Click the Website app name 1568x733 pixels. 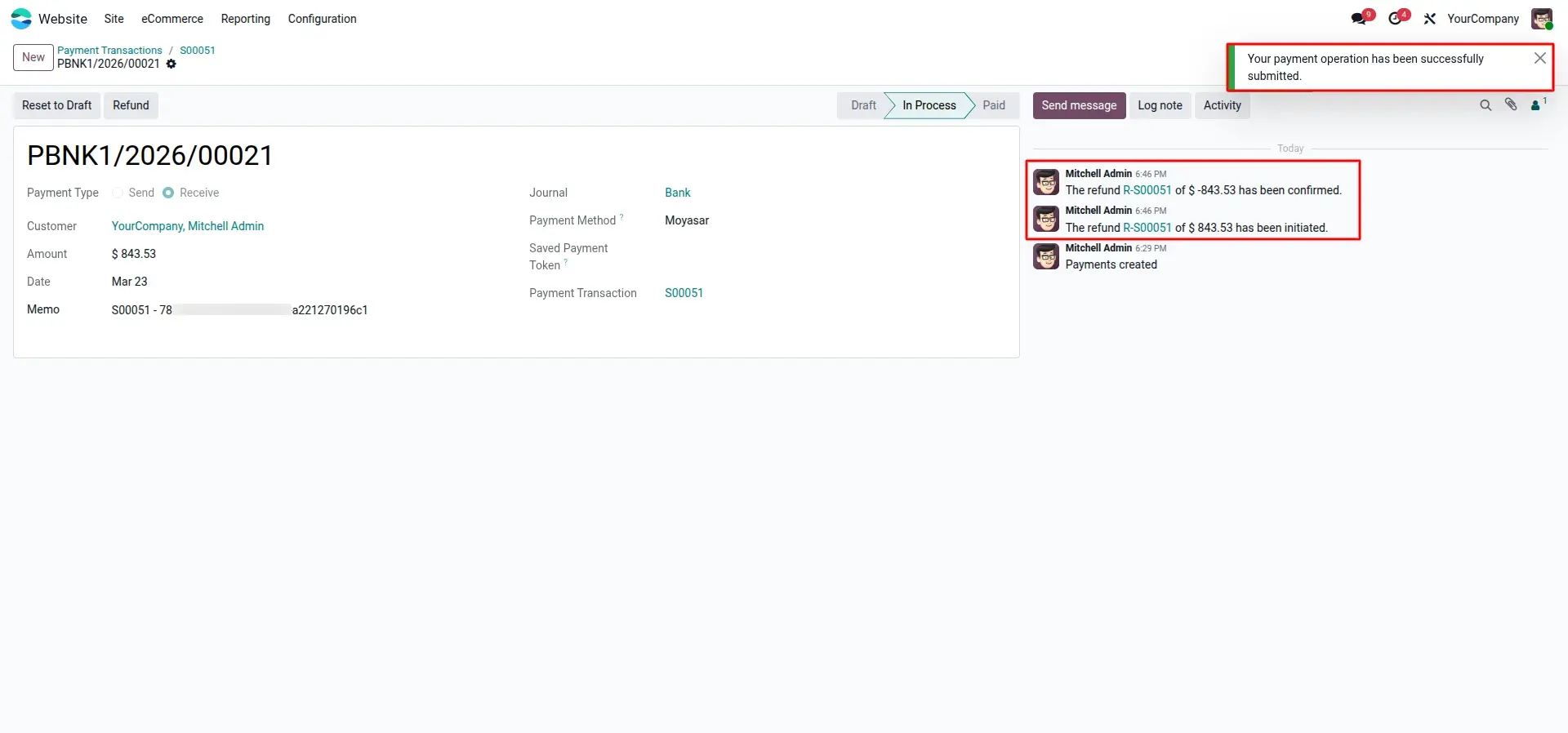(63, 19)
